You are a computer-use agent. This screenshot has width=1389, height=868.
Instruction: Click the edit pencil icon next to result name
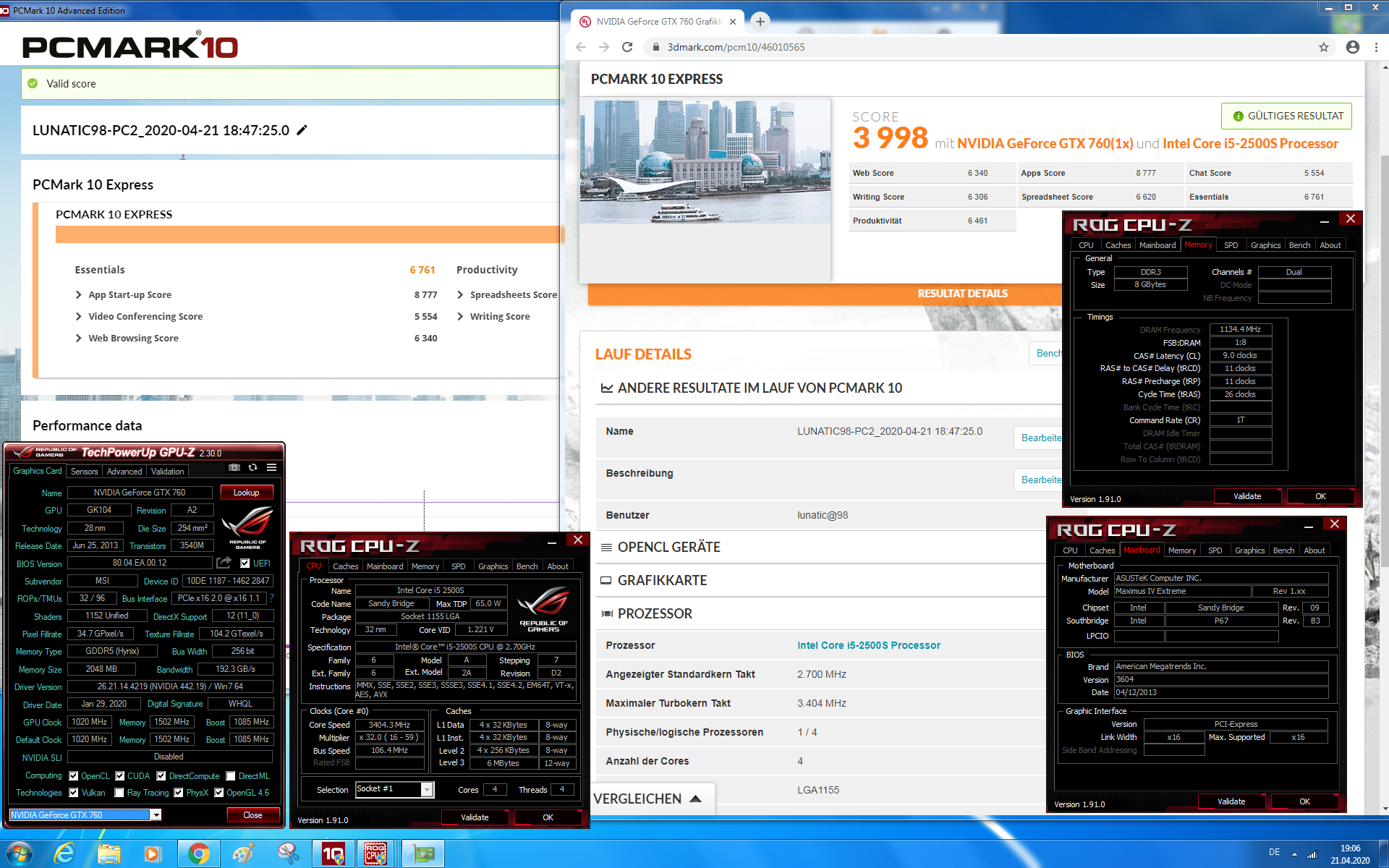[x=302, y=130]
